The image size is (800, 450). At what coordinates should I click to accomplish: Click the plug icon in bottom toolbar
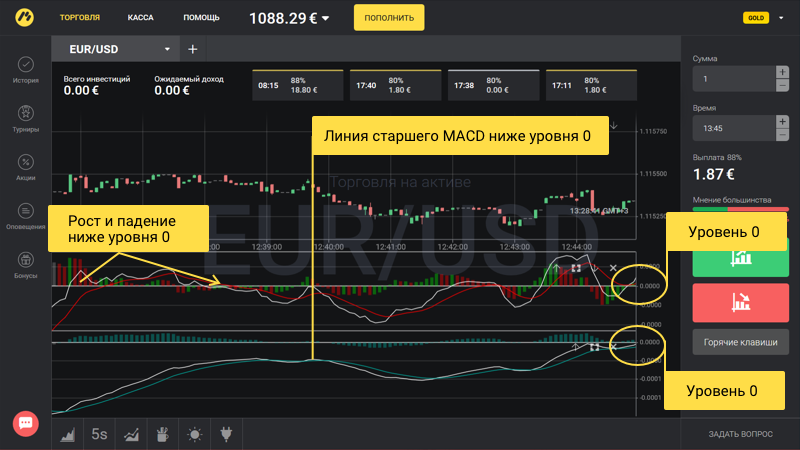pyautogui.click(x=226, y=434)
